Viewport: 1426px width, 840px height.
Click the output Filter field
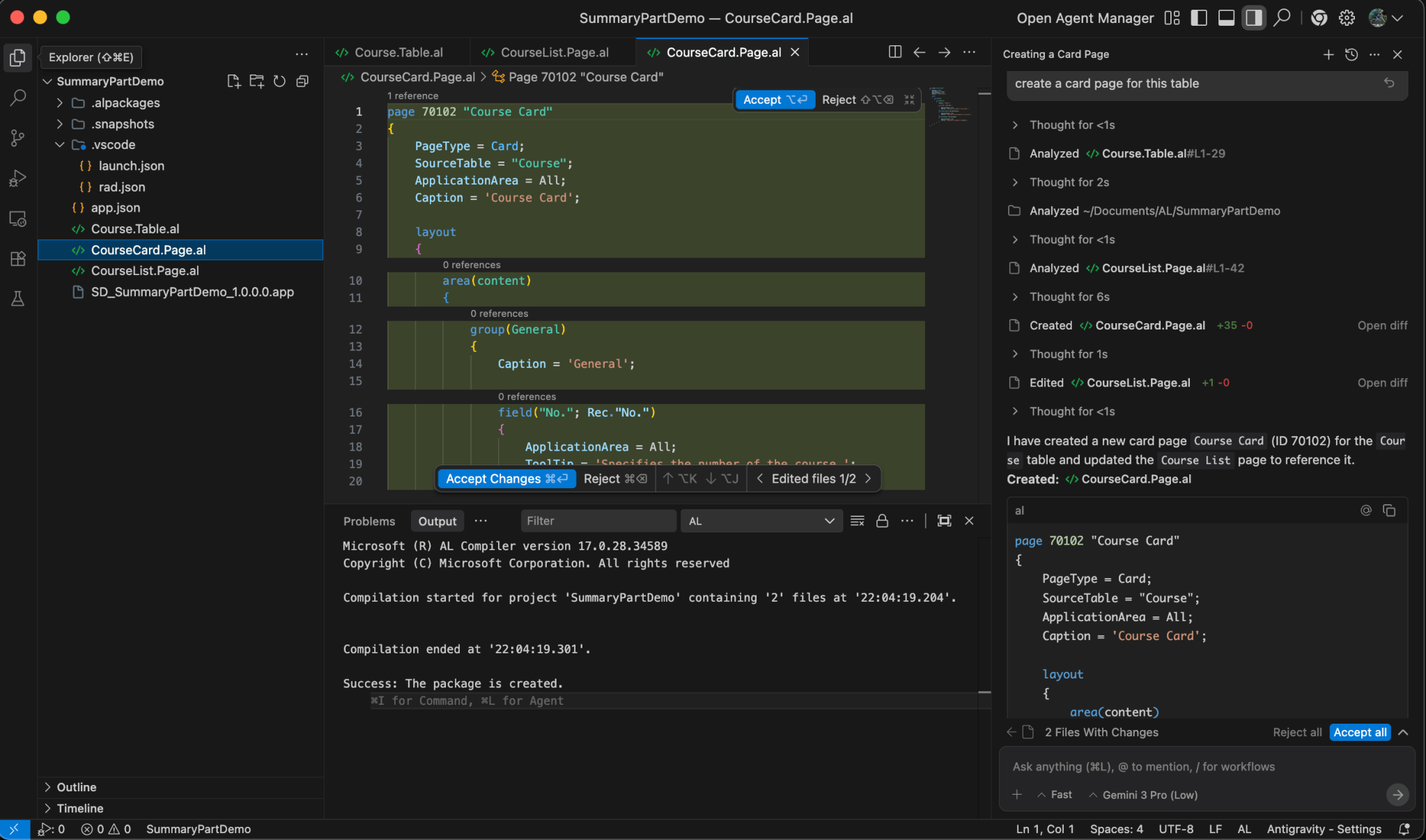[598, 521]
